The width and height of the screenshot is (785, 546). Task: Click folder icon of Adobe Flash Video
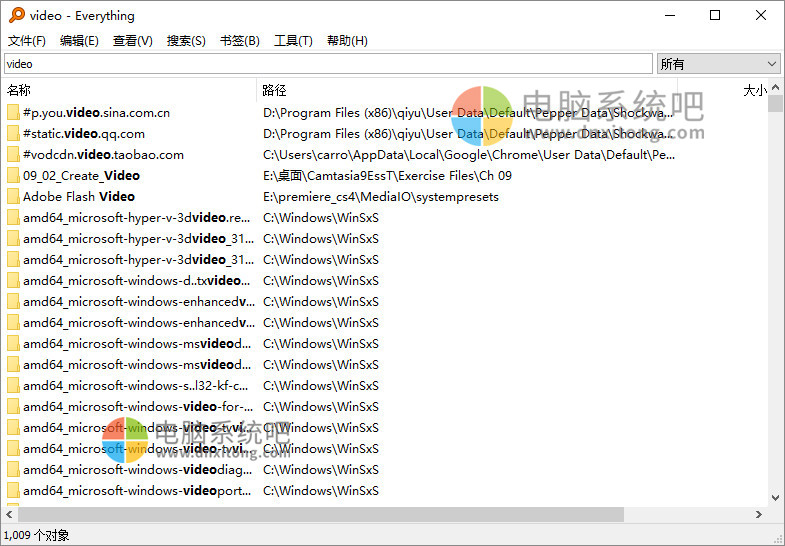tap(13, 197)
